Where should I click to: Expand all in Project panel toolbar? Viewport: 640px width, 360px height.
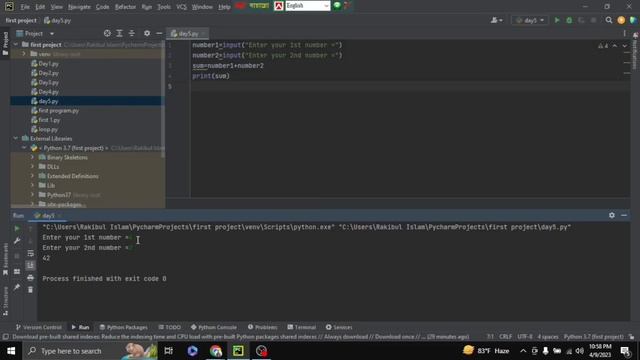coord(119,33)
